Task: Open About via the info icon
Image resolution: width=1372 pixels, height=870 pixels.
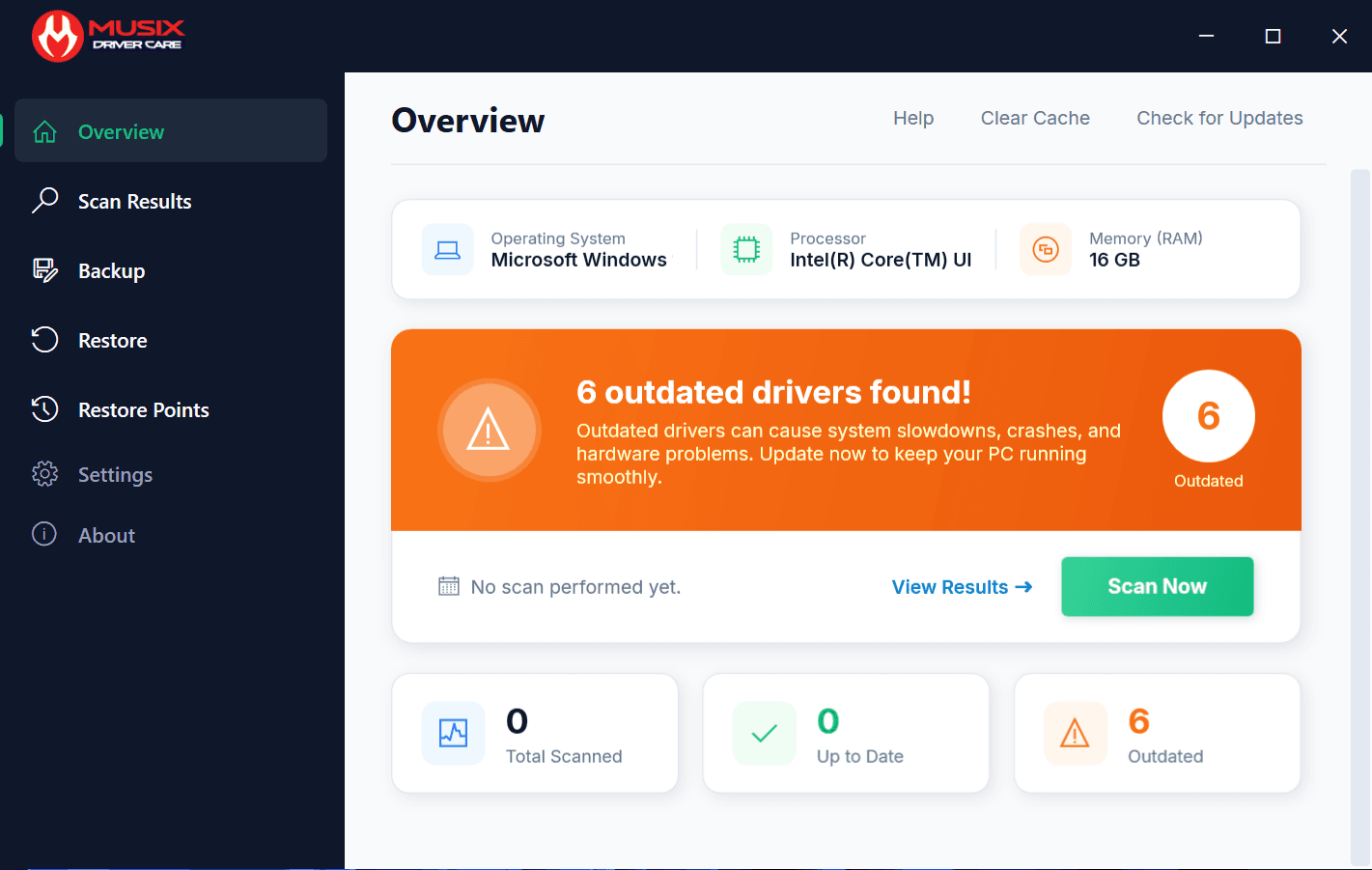Action: pos(44,534)
